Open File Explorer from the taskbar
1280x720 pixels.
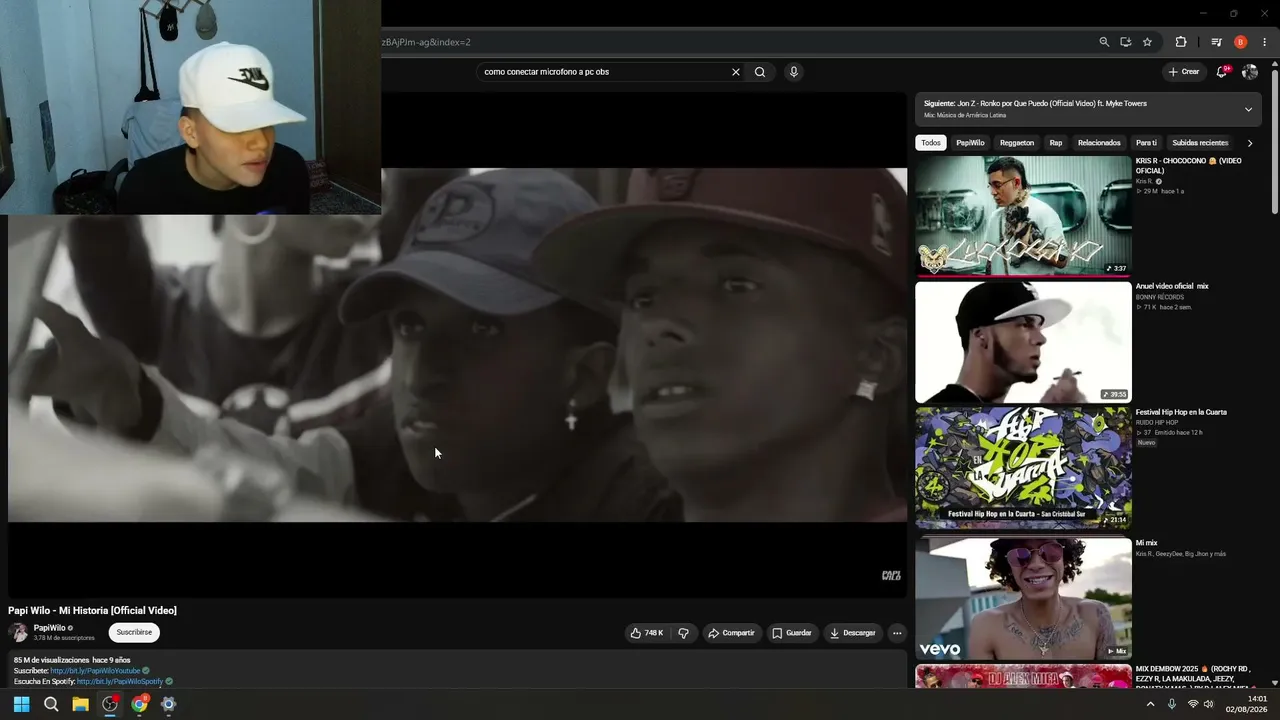click(80, 704)
